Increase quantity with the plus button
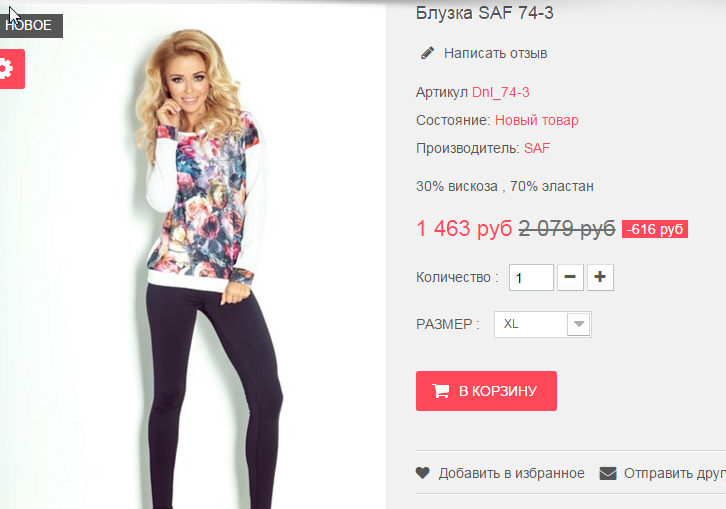Screen dimensions: 726x509 pyautogui.click(x=601, y=277)
